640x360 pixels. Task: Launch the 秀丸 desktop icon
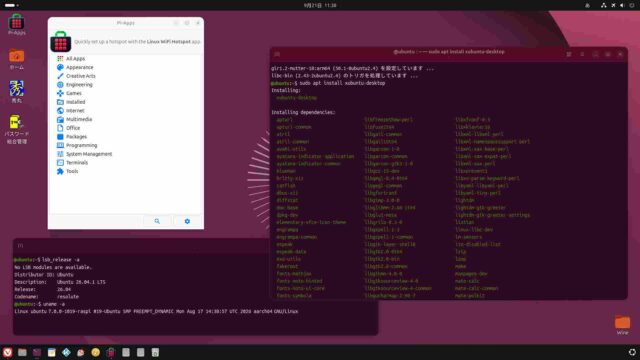tap(16, 91)
